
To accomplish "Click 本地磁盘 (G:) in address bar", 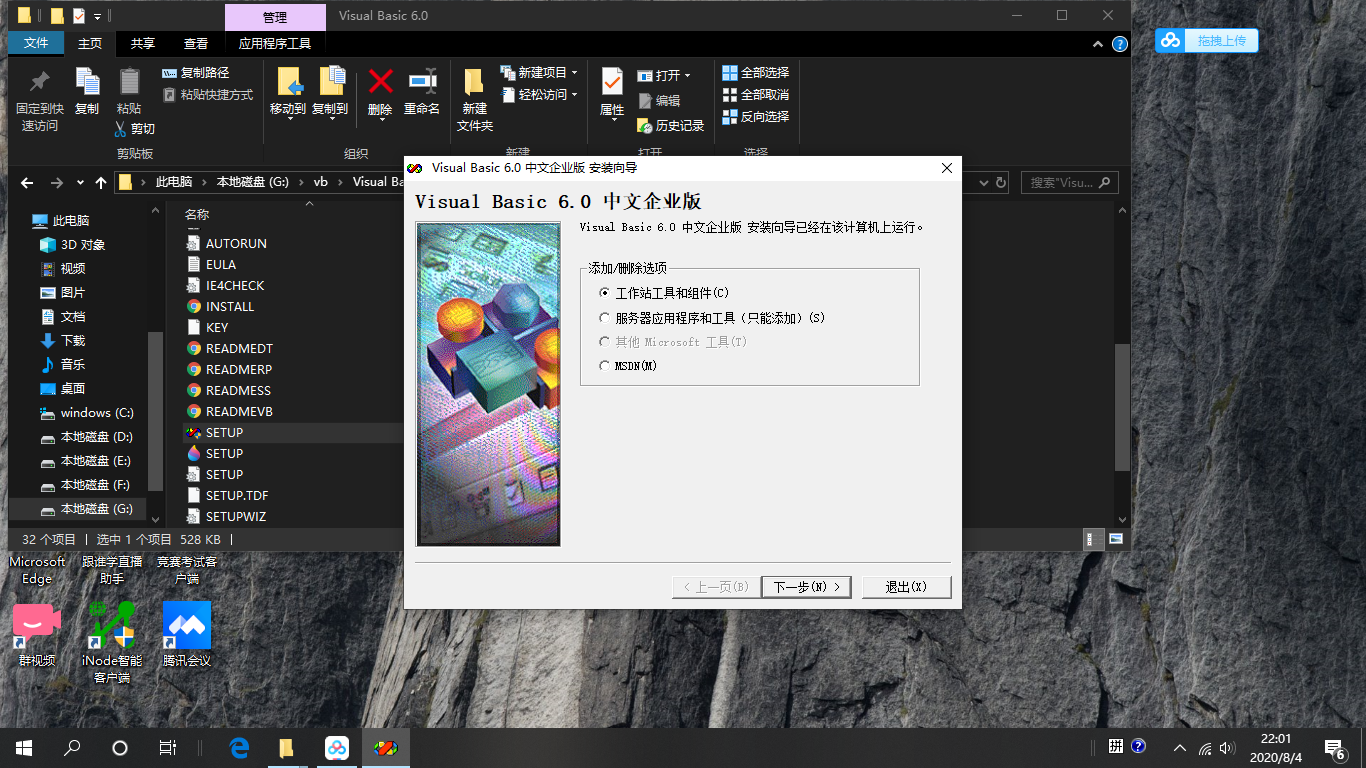I will coord(253,182).
